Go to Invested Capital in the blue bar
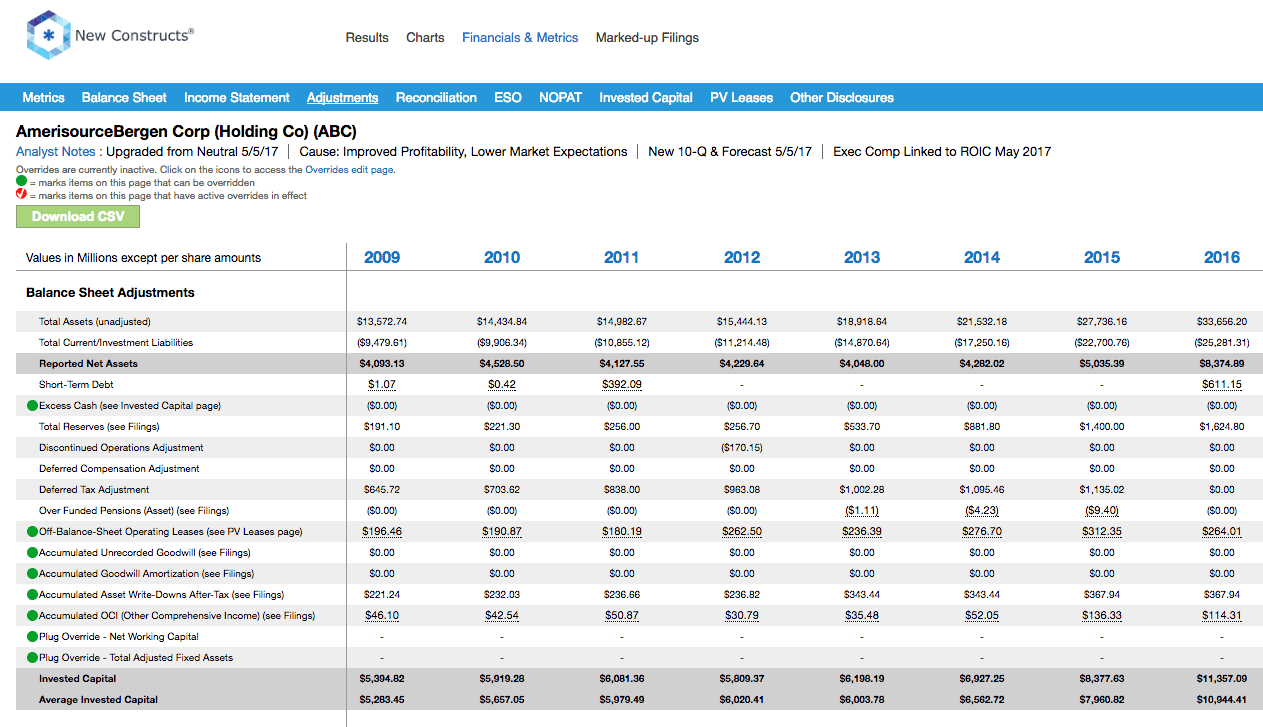This screenshot has width=1263, height=727. point(646,98)
